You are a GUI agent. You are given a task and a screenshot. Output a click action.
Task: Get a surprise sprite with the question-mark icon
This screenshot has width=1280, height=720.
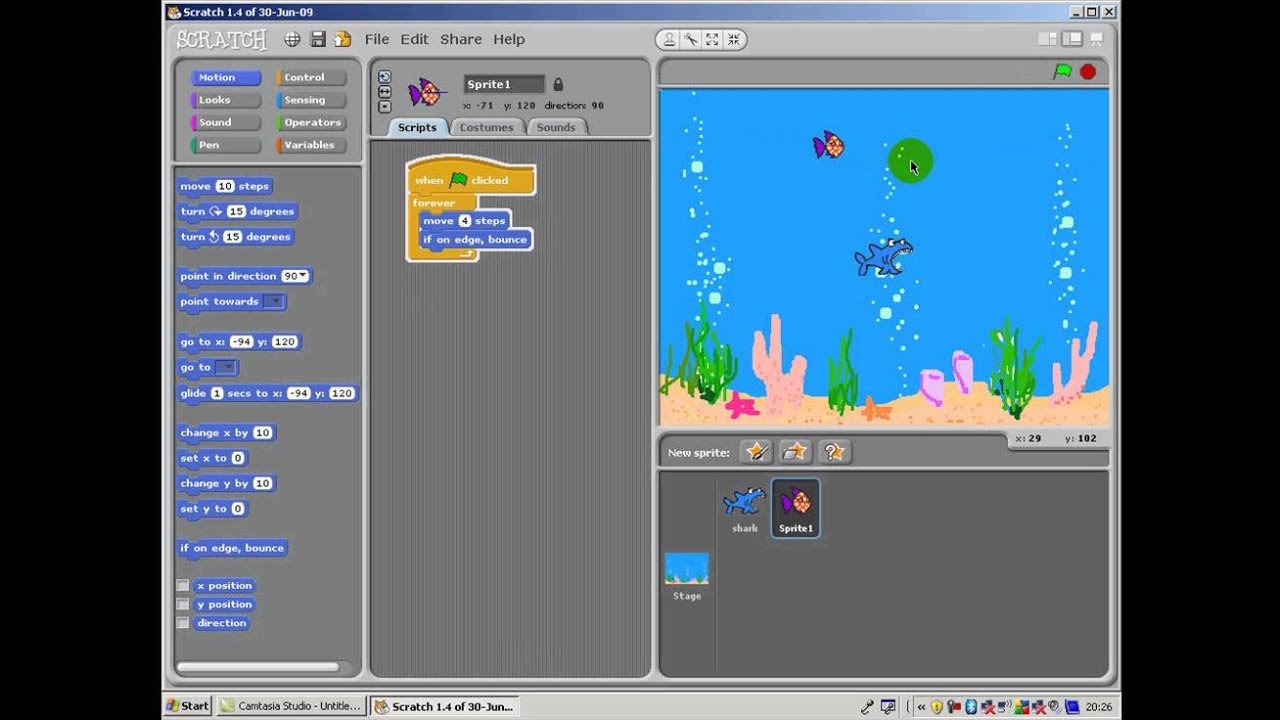[834, 452]
